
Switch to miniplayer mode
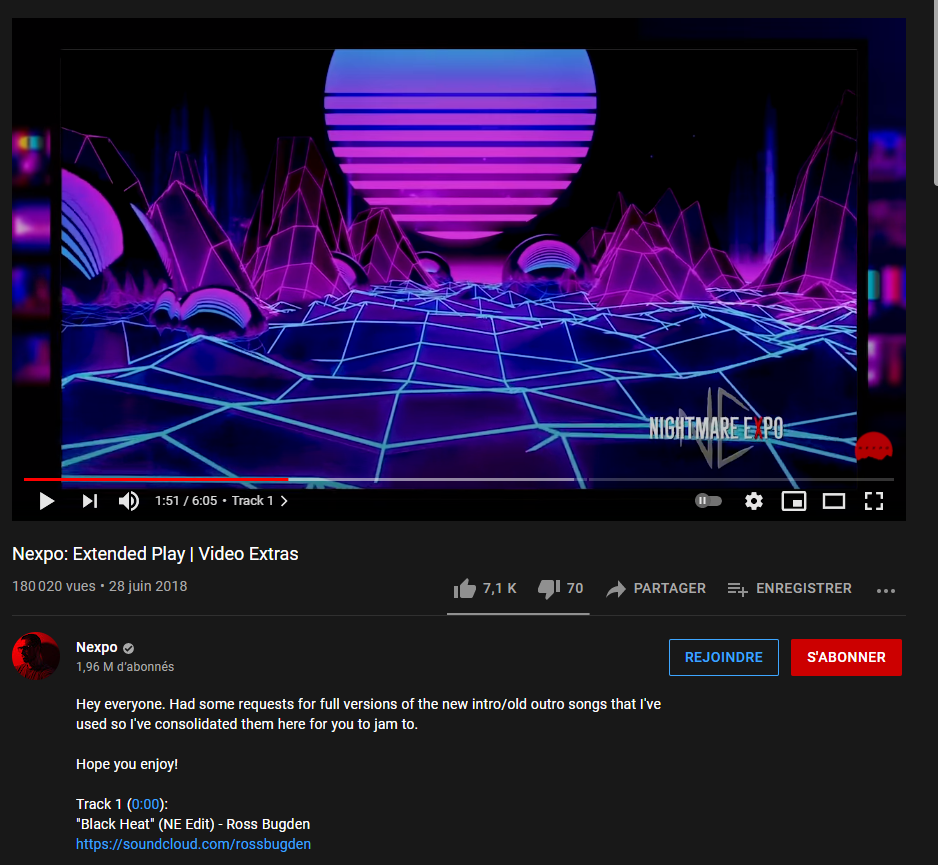click(794, 501)
